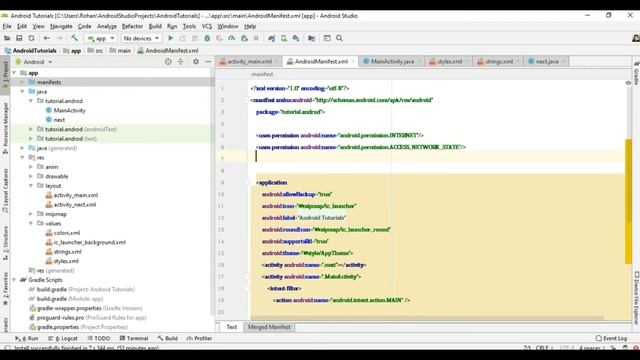Click src in breadcrumb path
Viewport: 640px width, 360px height.
[x=99, y=51]
